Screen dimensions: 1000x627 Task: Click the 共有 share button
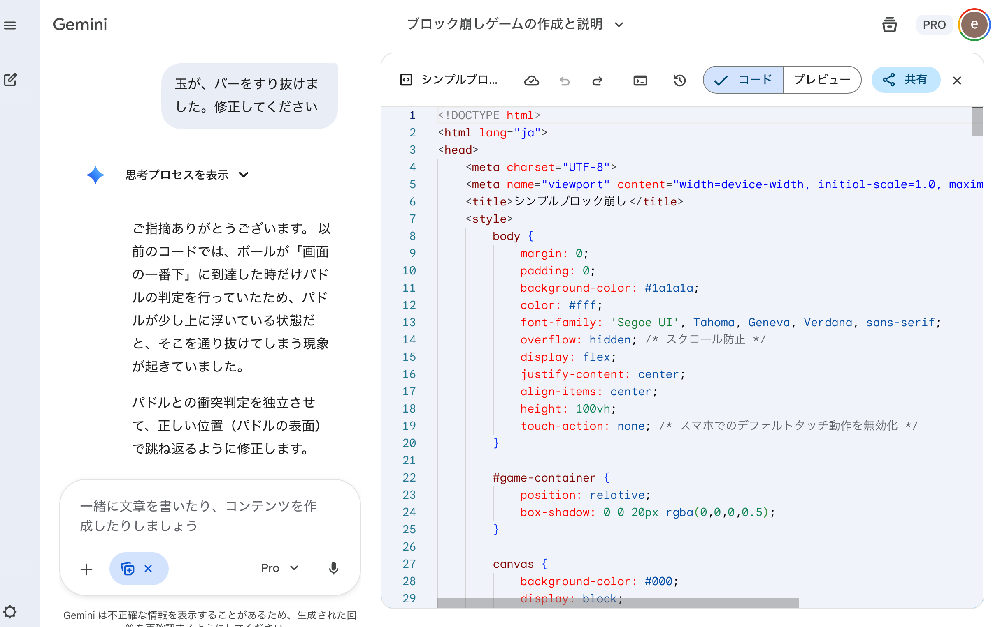pos(905,80)
